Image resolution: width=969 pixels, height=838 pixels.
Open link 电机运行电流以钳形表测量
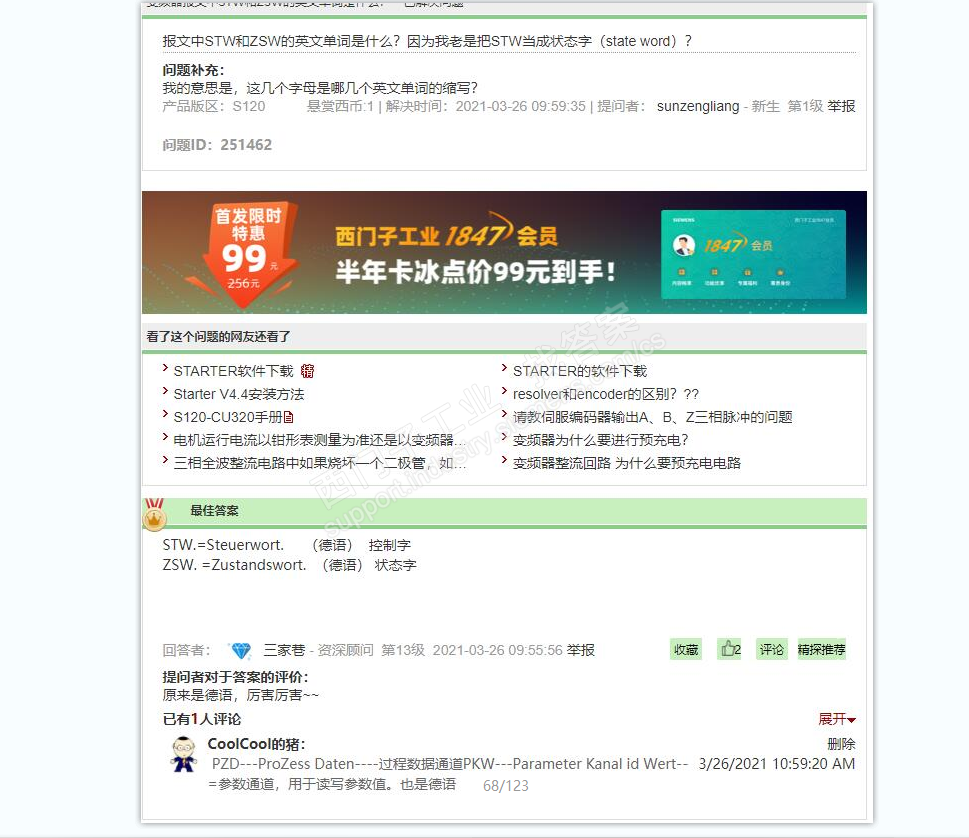point(319,440)
